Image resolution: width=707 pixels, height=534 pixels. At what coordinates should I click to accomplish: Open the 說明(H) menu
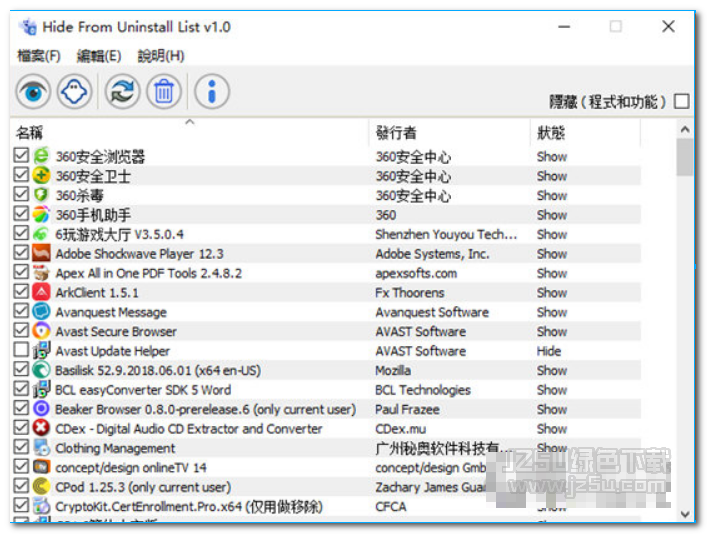pyautogui.click(x=161, y=56)
